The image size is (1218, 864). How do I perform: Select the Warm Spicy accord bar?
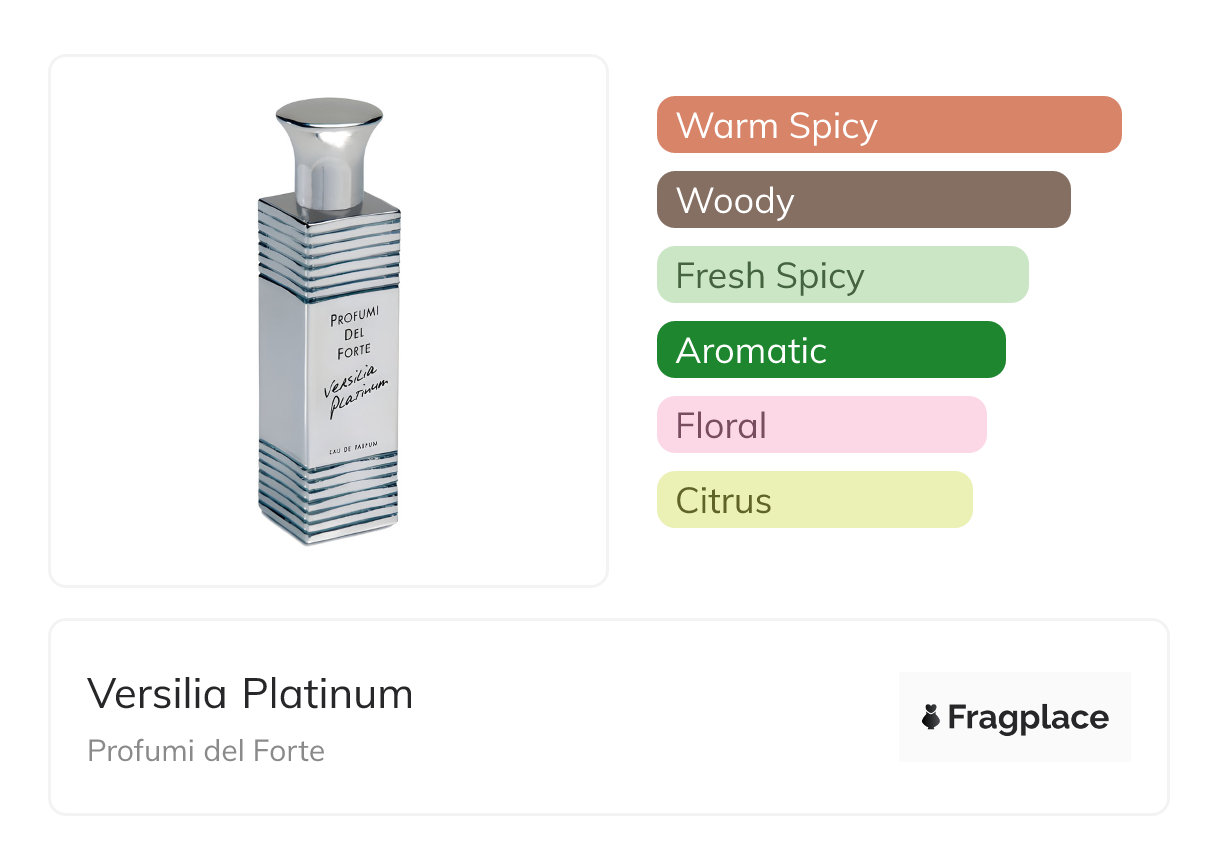click(888, 125)
